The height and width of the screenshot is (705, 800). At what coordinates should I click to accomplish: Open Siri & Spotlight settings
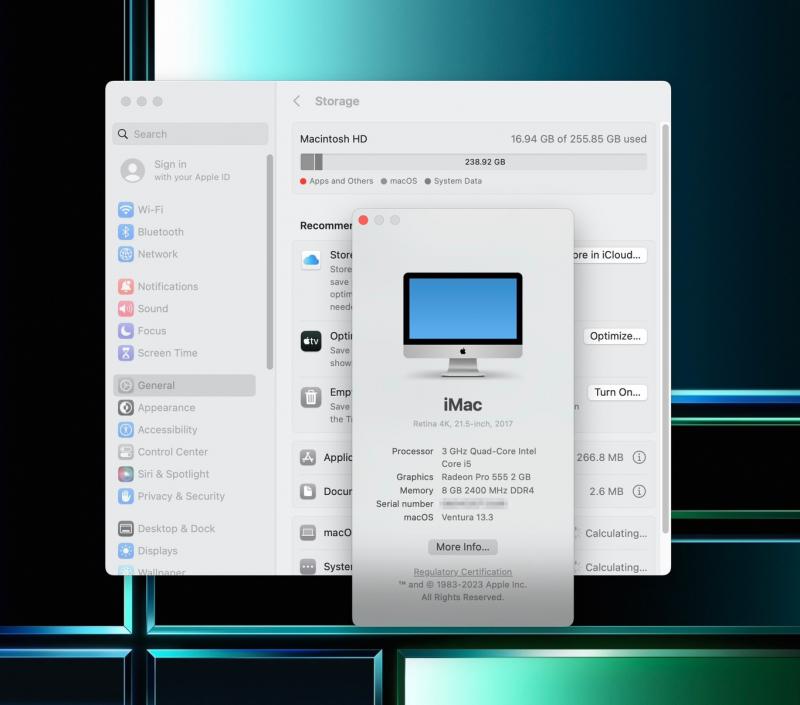point(164,474)
